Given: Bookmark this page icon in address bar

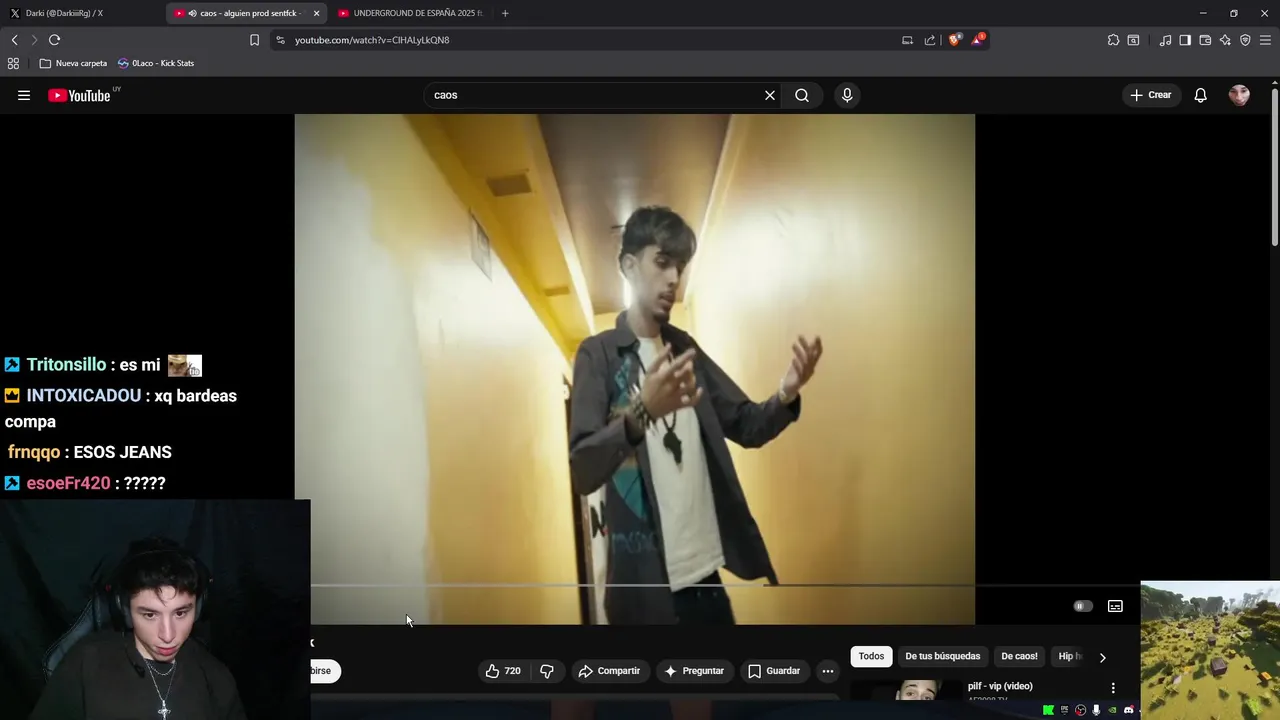Looking at the screenshot, I should (x=254, y=40).
